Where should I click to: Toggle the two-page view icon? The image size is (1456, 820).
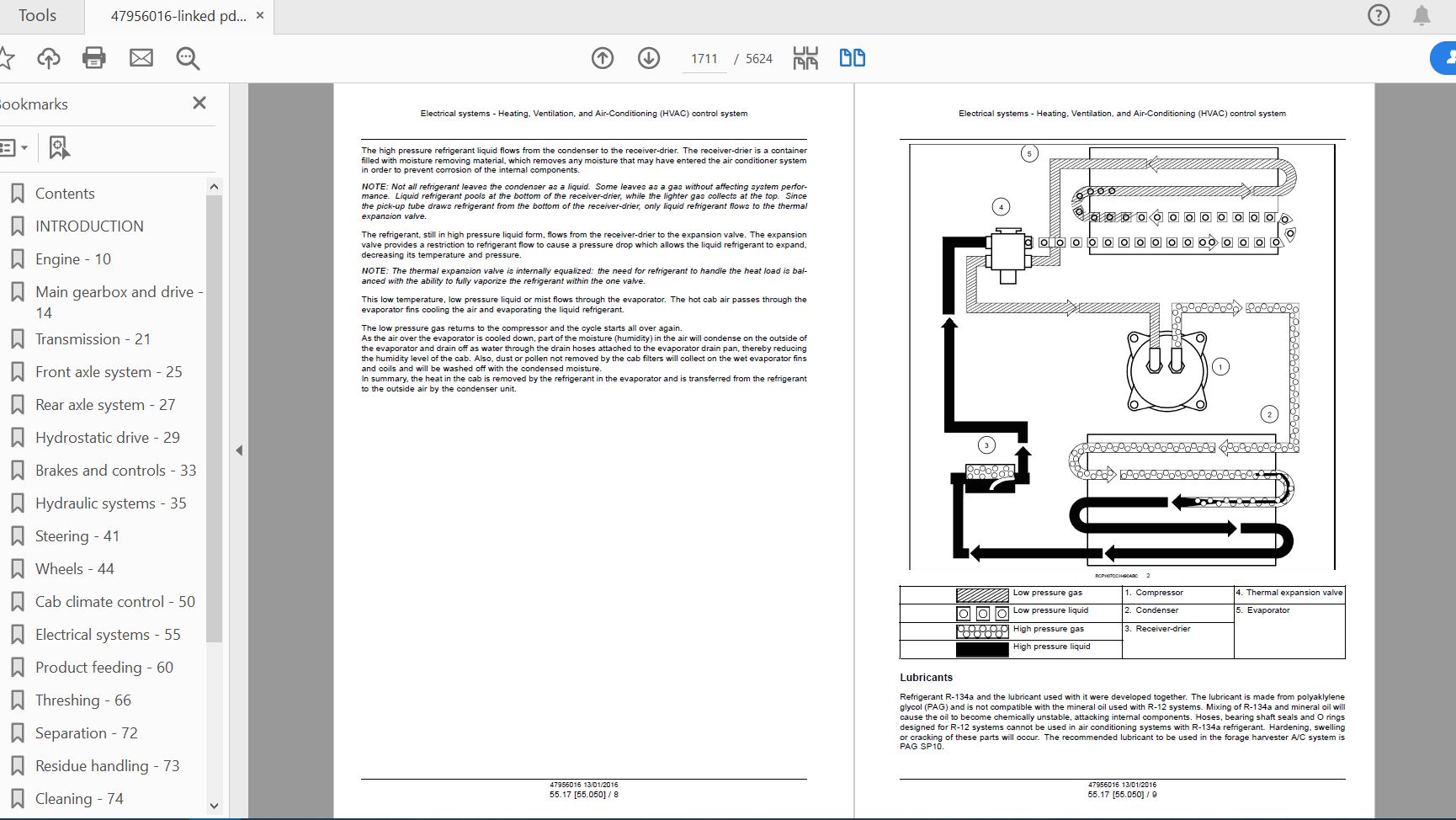(853, 58)
